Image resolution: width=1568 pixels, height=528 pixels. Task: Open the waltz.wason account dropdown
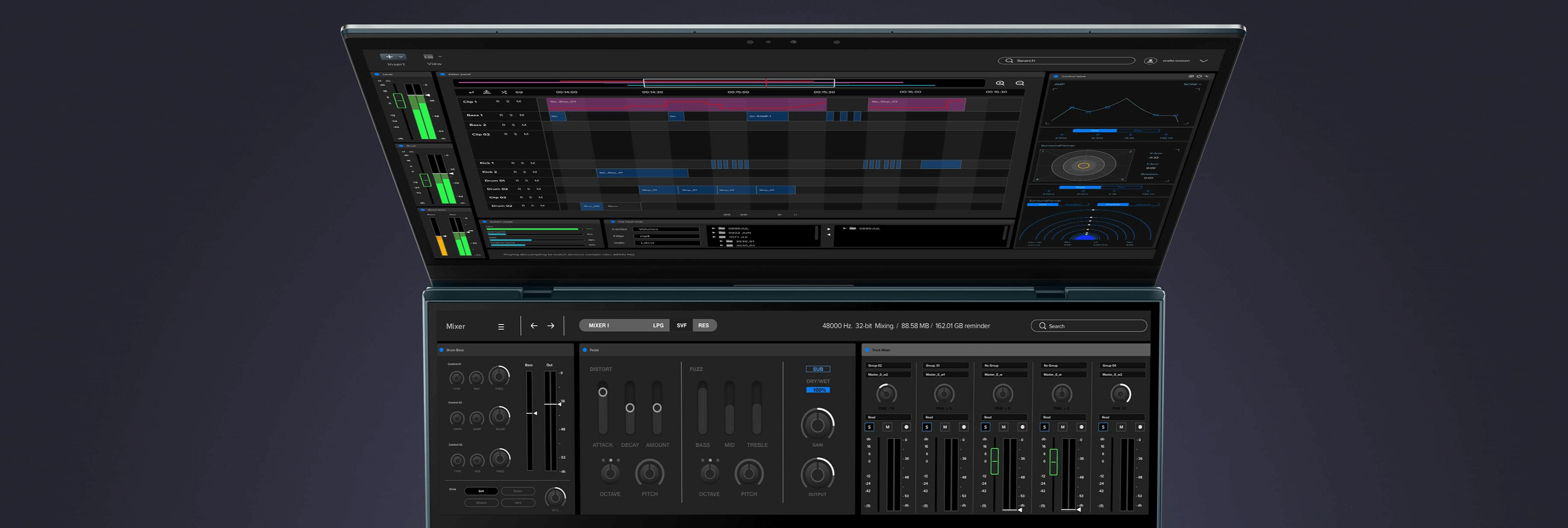(1203, 61)
